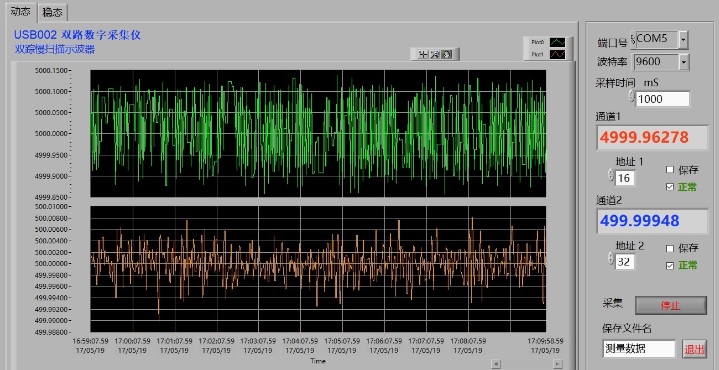This screenshot has width=719, height=370.
Task: Click the Plot0 legend line sample
Action: [x=558, y=43]
